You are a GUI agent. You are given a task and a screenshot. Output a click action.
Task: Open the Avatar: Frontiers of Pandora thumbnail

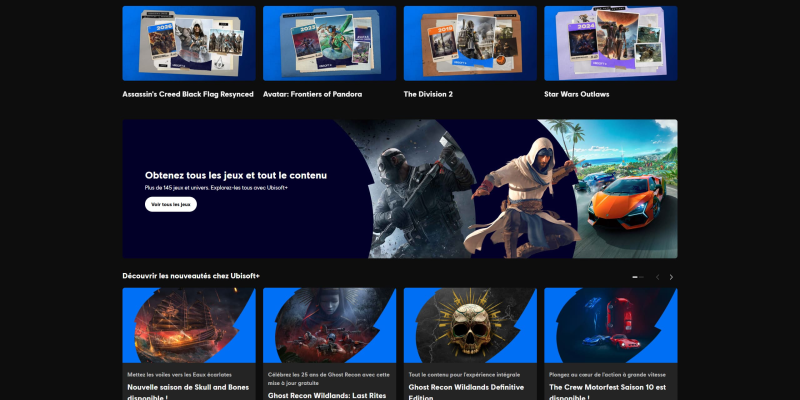point(330,43)
